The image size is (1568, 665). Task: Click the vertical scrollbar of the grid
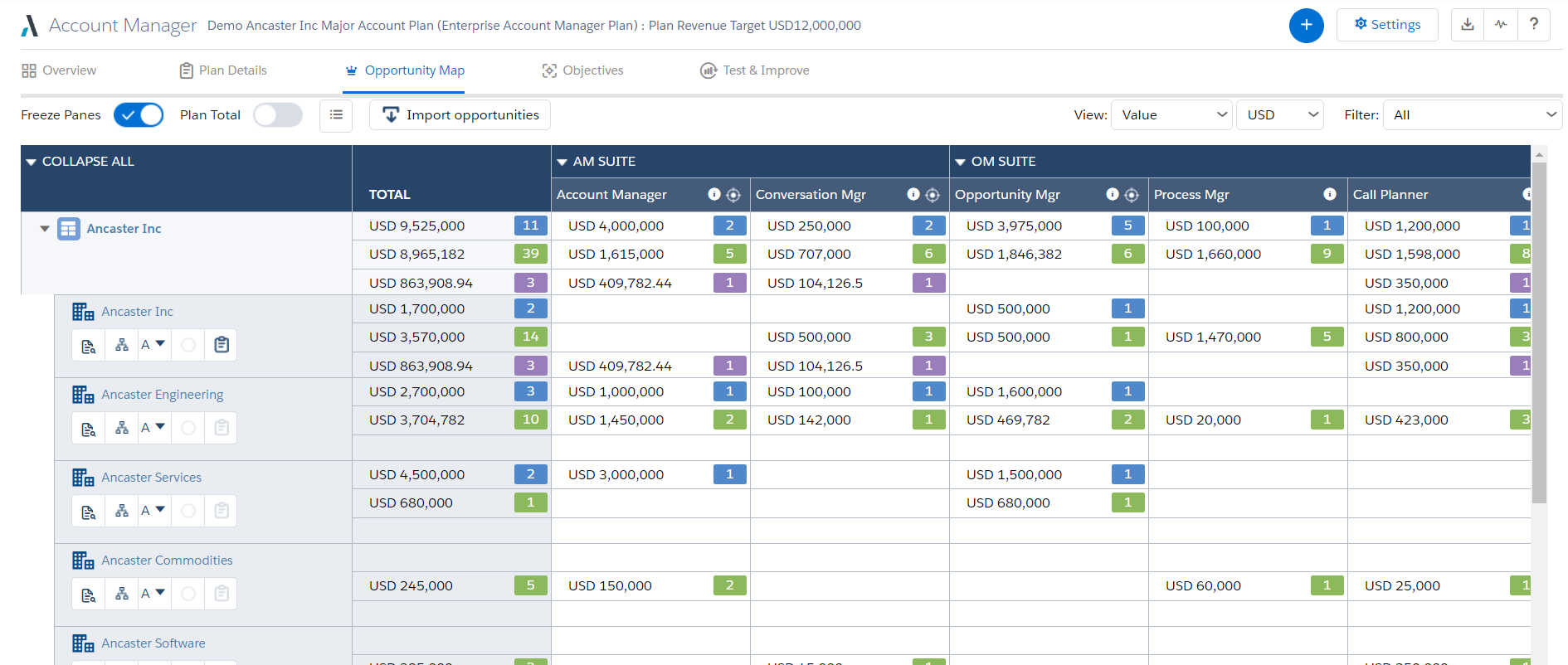pos(1539,332)
